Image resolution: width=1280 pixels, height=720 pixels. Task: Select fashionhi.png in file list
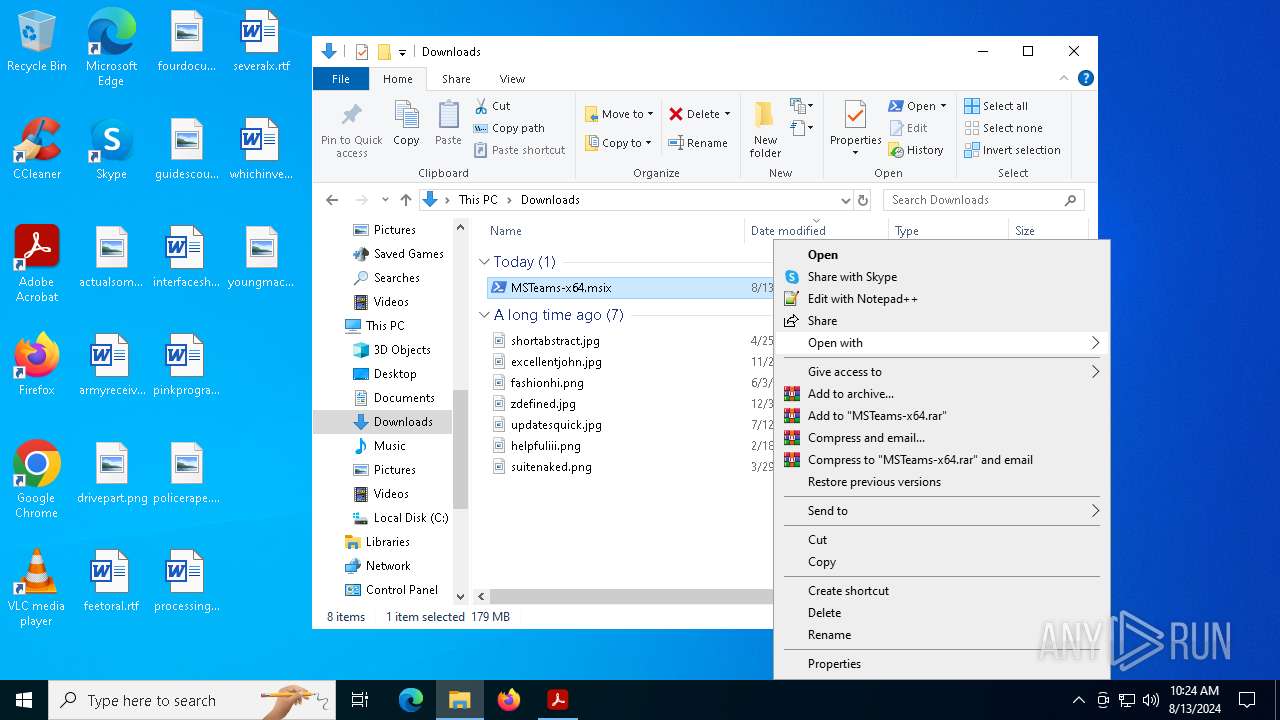tap(547, 383)
